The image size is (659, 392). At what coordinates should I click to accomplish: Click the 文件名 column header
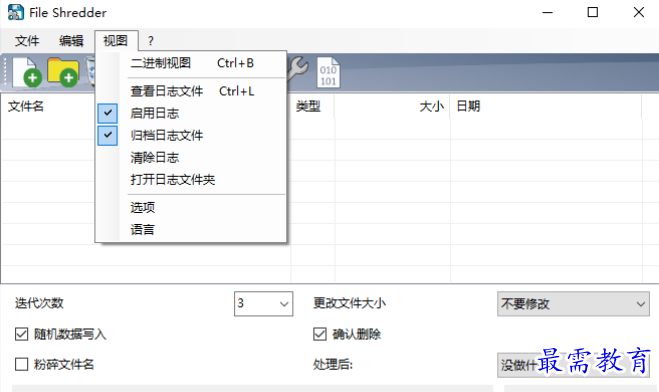[26, 106]
